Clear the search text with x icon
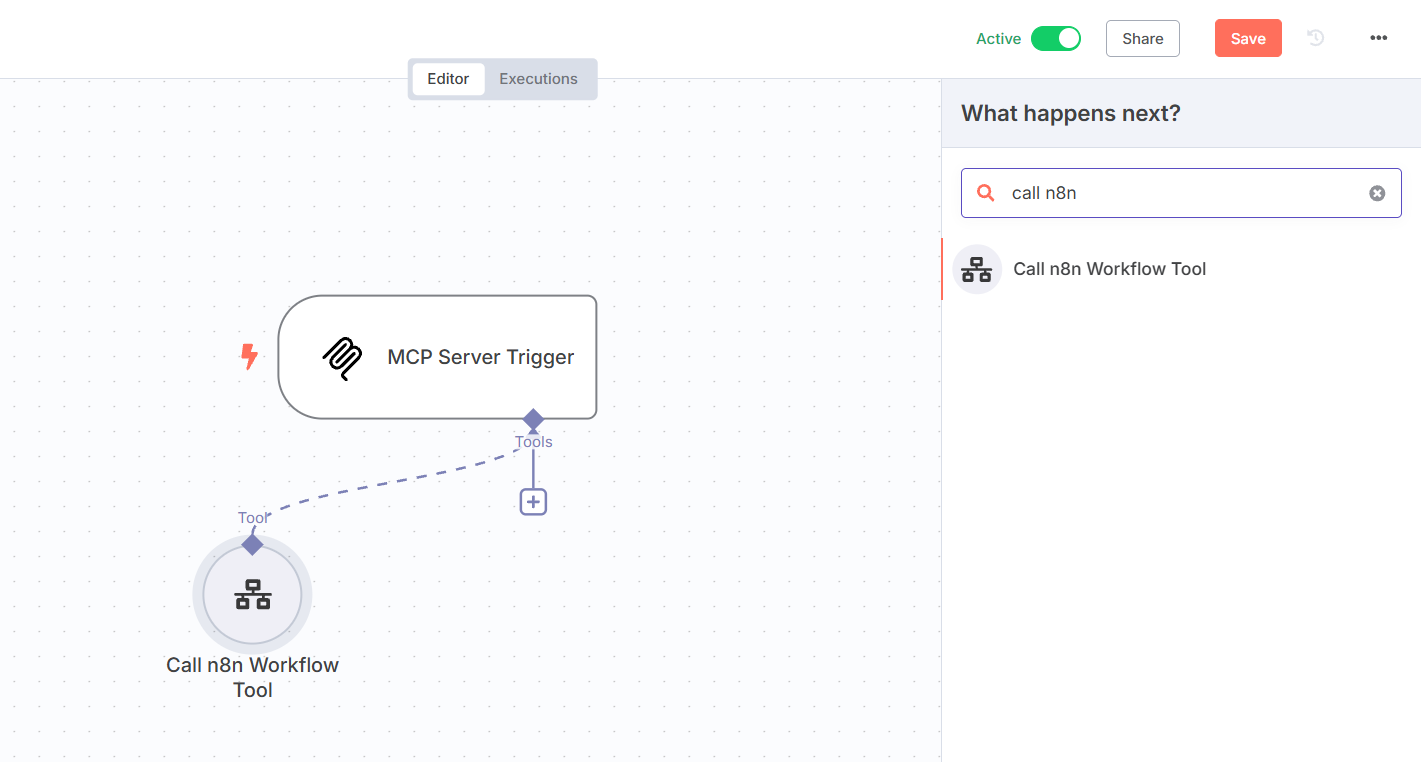The height and width of the screenshot is (762, 1421). click(1377, 193)
